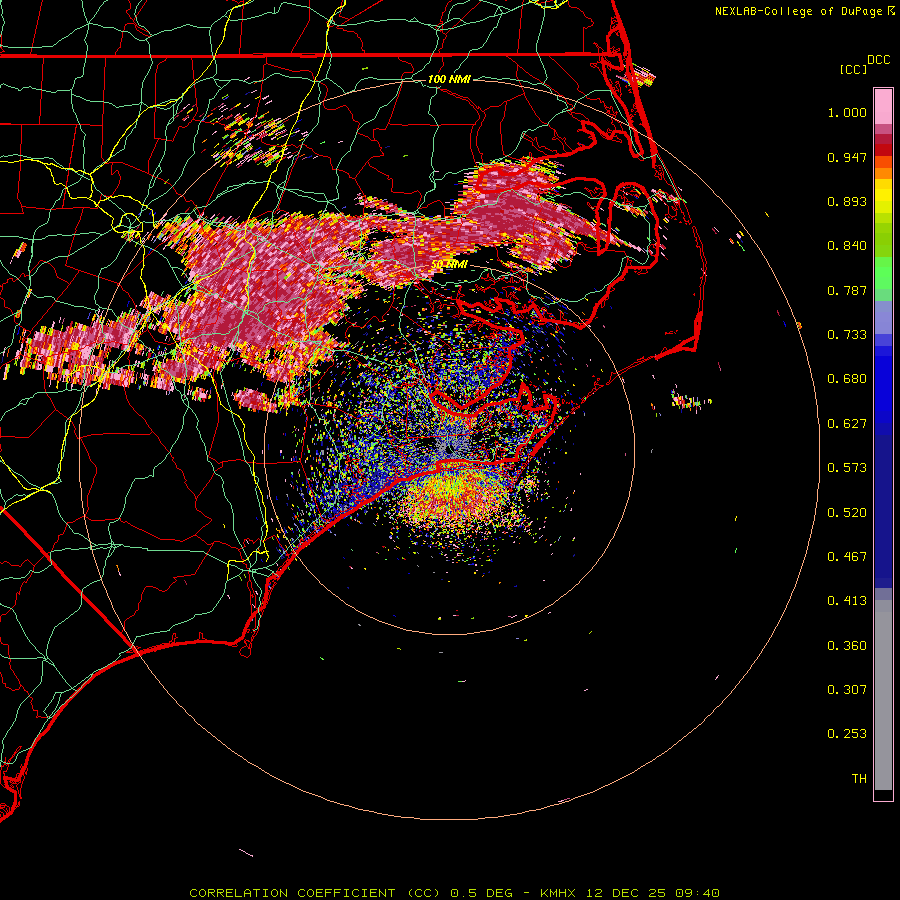Select the 0.520 legend value

pyautogui.click(x=847, y=513)
